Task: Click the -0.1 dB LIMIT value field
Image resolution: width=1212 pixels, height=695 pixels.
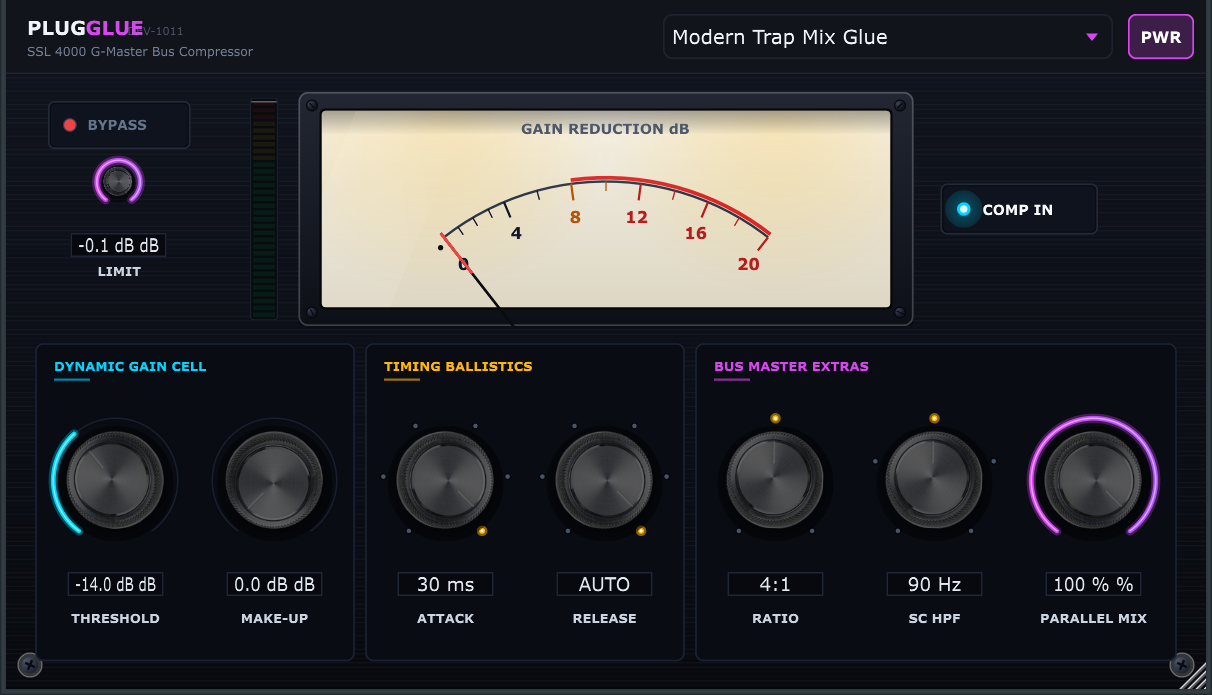Action: click(x=119, y=245)
